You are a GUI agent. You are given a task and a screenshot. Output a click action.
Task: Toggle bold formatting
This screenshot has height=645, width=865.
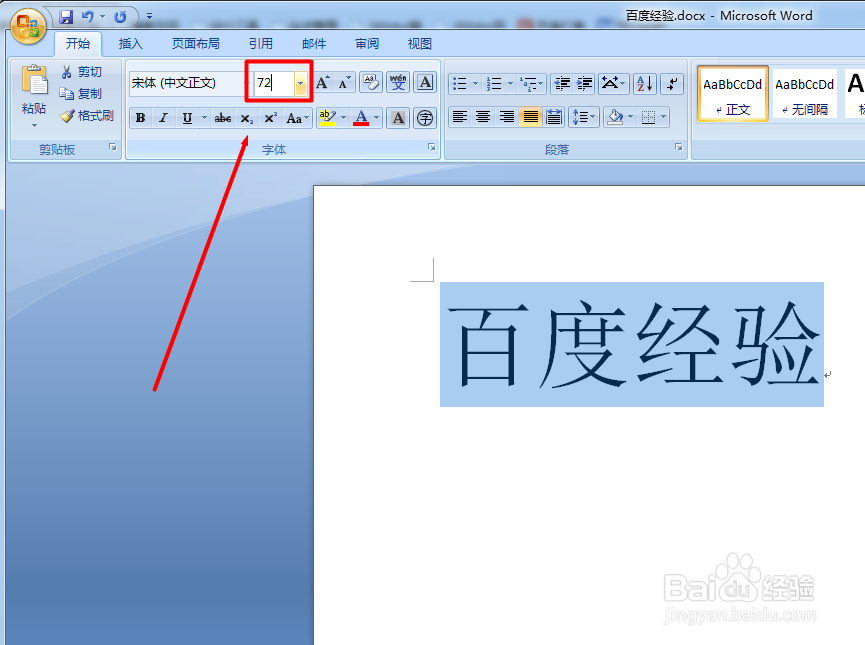[x=141, y=118]
